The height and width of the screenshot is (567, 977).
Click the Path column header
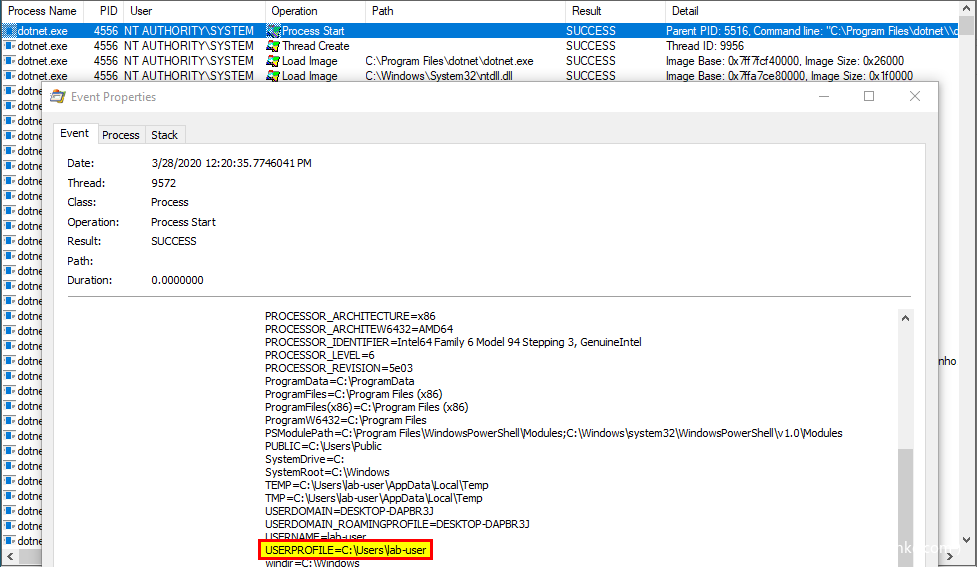tap(382, 11)
